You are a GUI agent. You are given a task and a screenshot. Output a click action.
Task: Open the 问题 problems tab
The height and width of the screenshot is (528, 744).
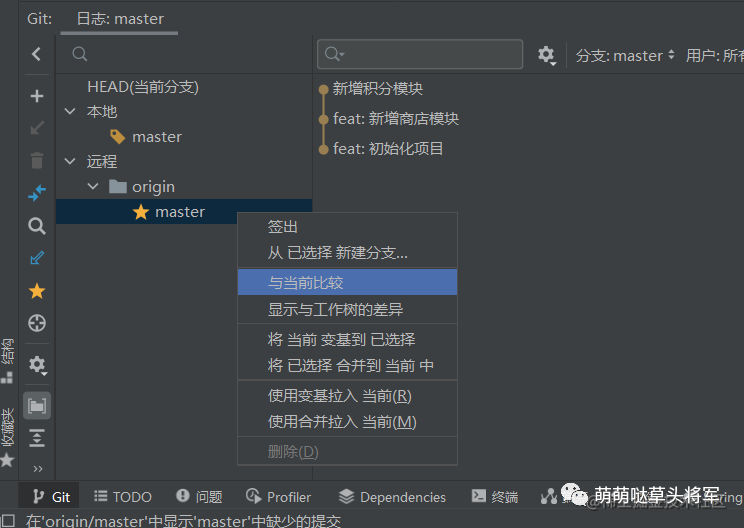pyautogui.click(x=199, y=497)
